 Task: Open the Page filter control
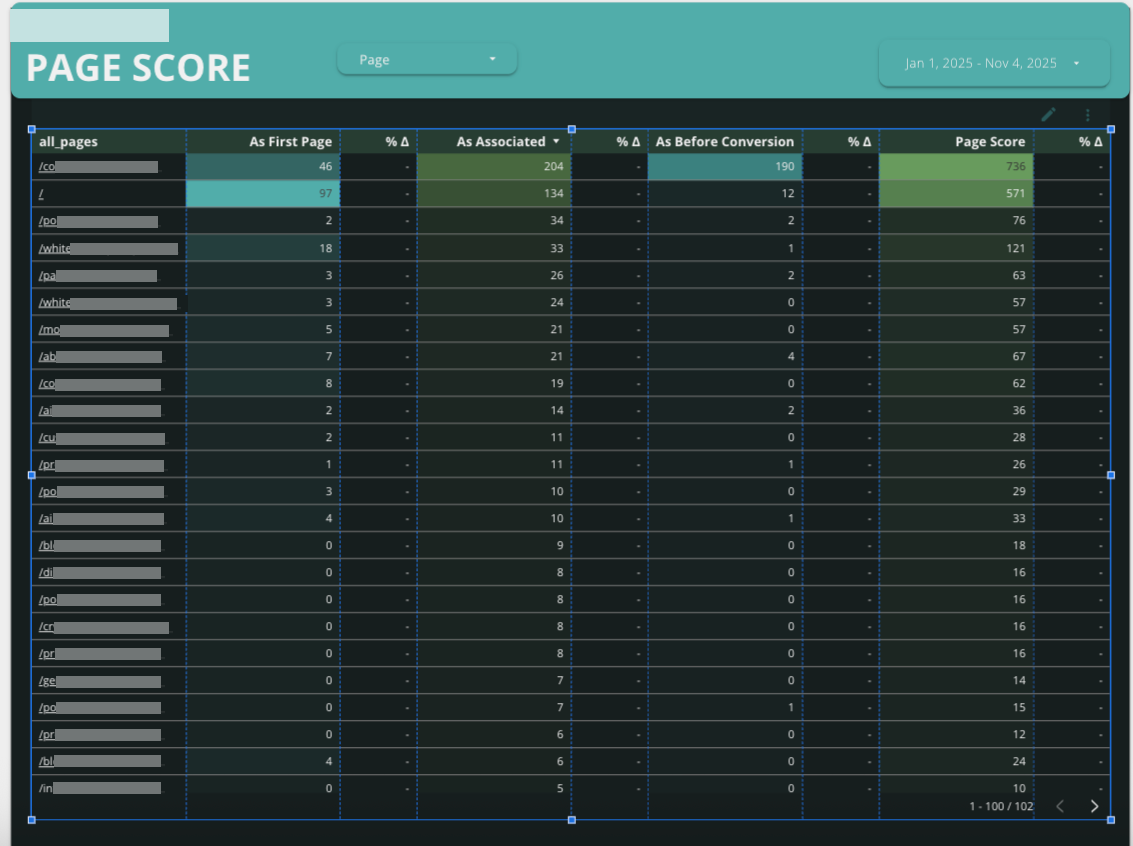pos(427,59)
